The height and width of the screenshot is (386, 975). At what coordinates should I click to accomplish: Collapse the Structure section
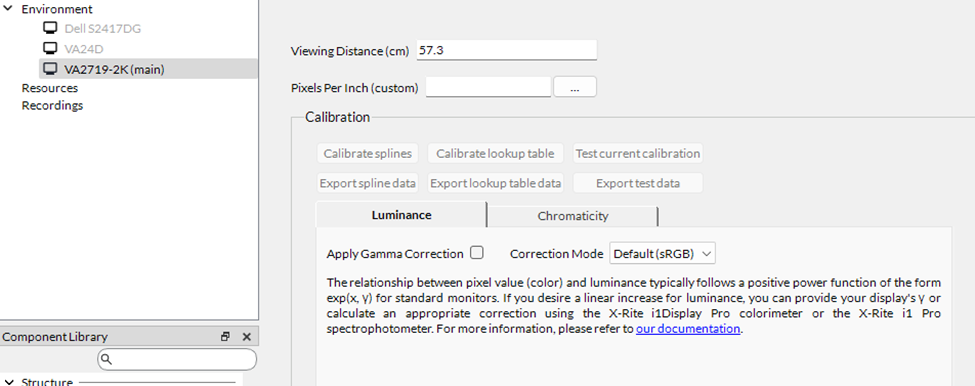tap(8, 381)
